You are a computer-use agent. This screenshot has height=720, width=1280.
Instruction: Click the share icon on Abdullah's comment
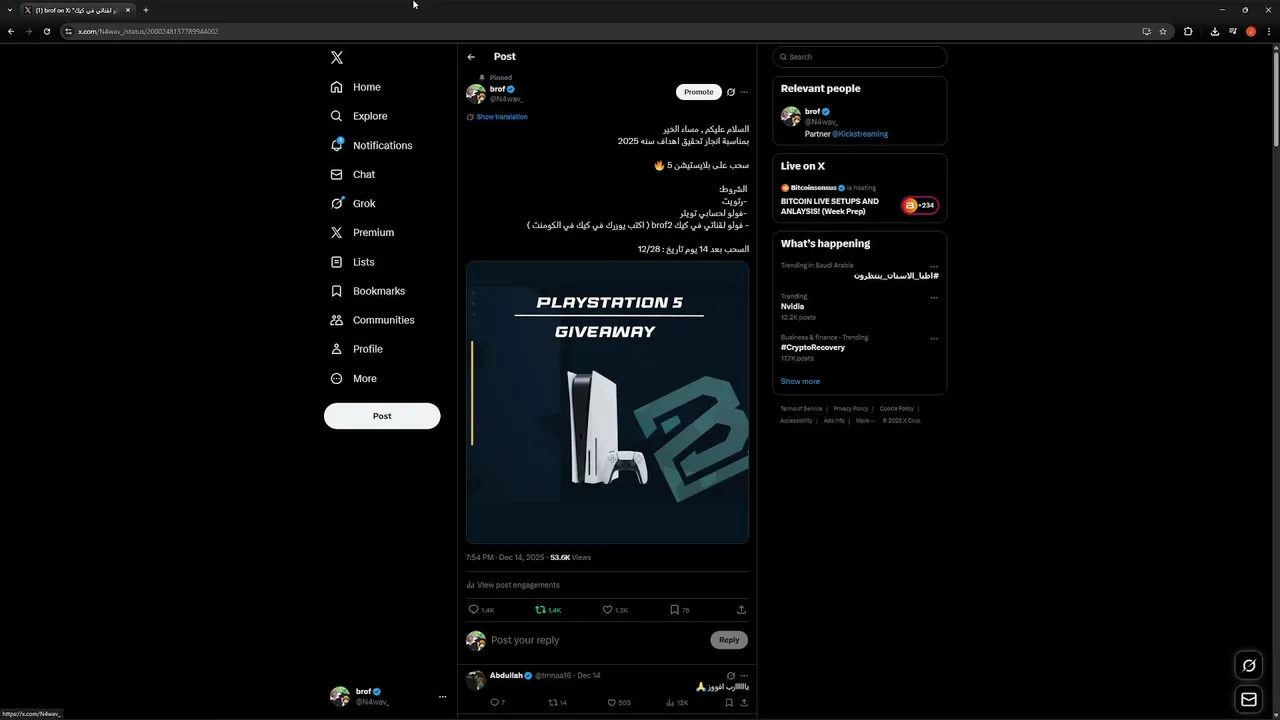click(x=744, y=703)
